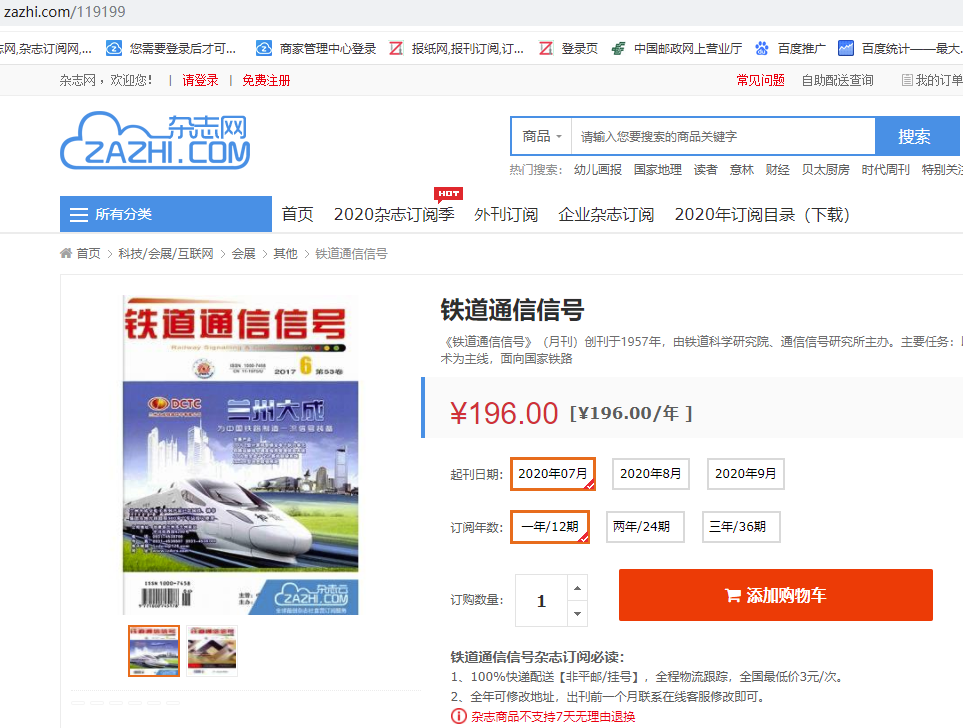The width and height of the screenshot is (963, 728).
Task: Click the 请登录 login link
Action: click(200, 80)
